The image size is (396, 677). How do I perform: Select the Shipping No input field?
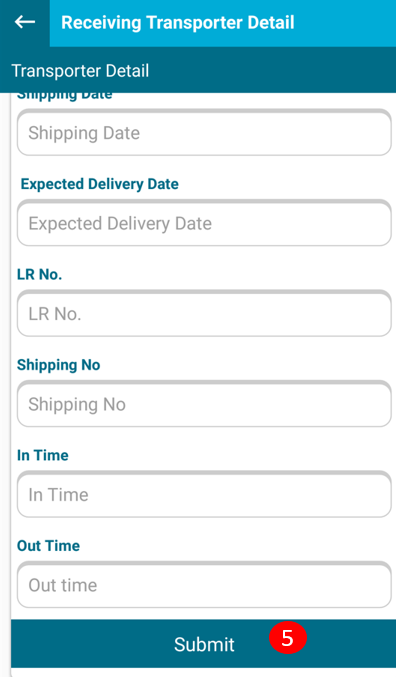(204, 404)
